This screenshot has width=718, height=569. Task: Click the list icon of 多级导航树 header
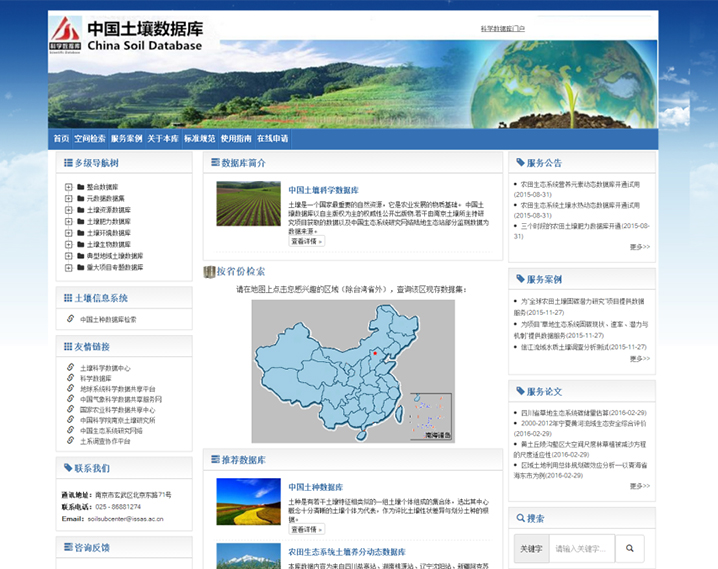tap(68, 163)
